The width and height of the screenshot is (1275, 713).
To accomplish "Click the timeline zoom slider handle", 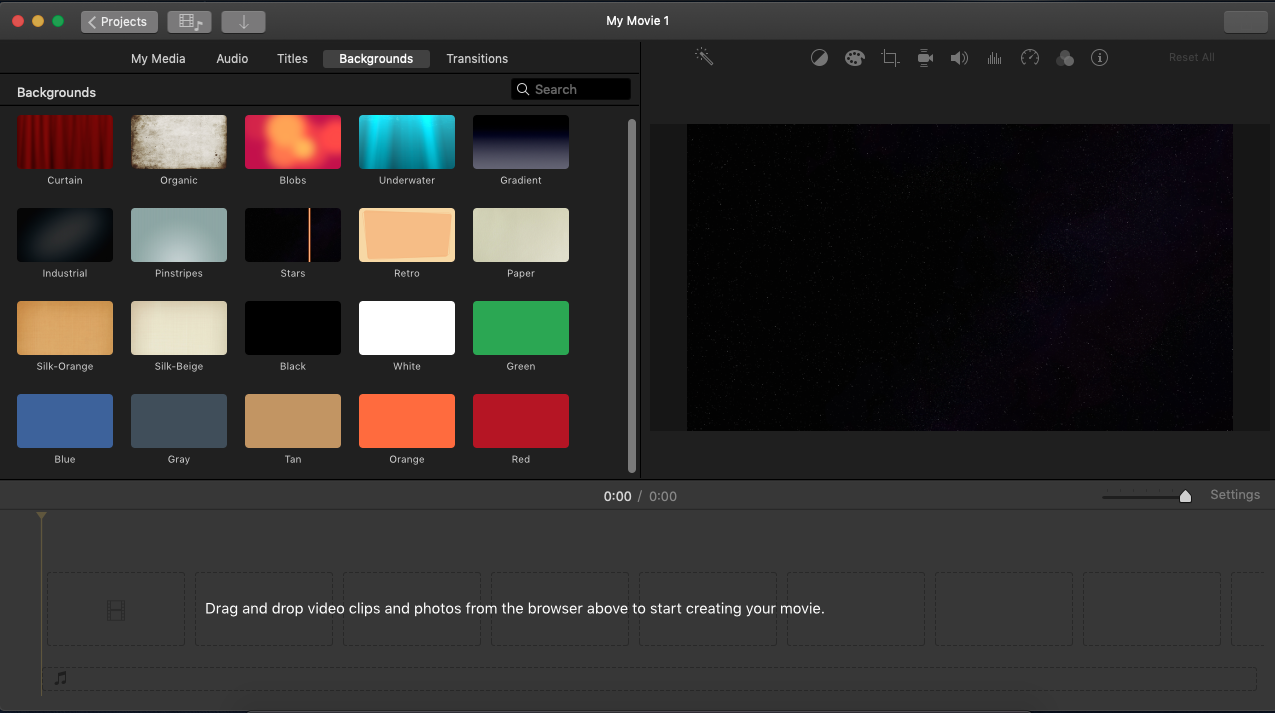I will point(1185,496).
